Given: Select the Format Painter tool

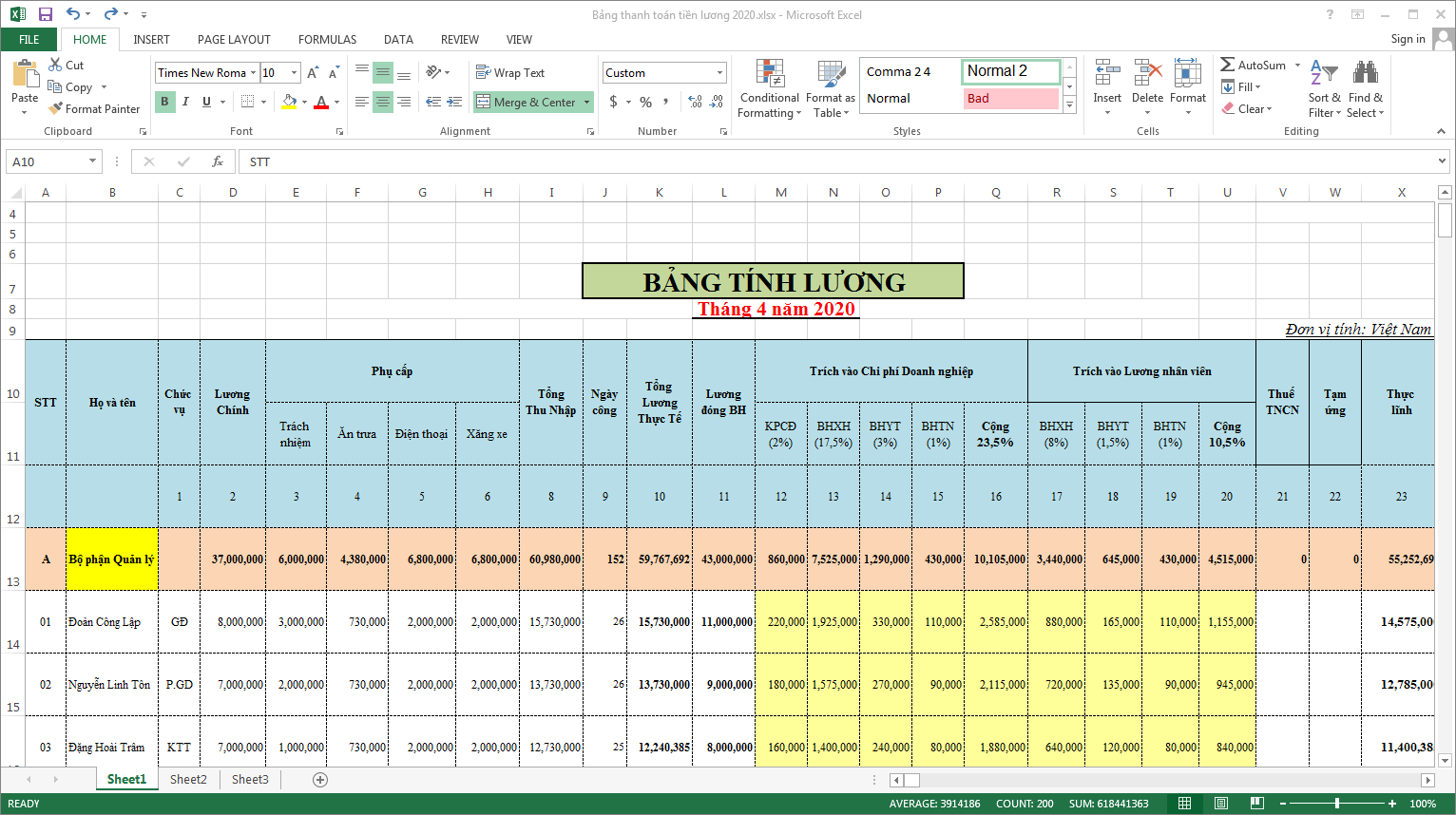Looking at the screenshot, I should pos(94,108).
